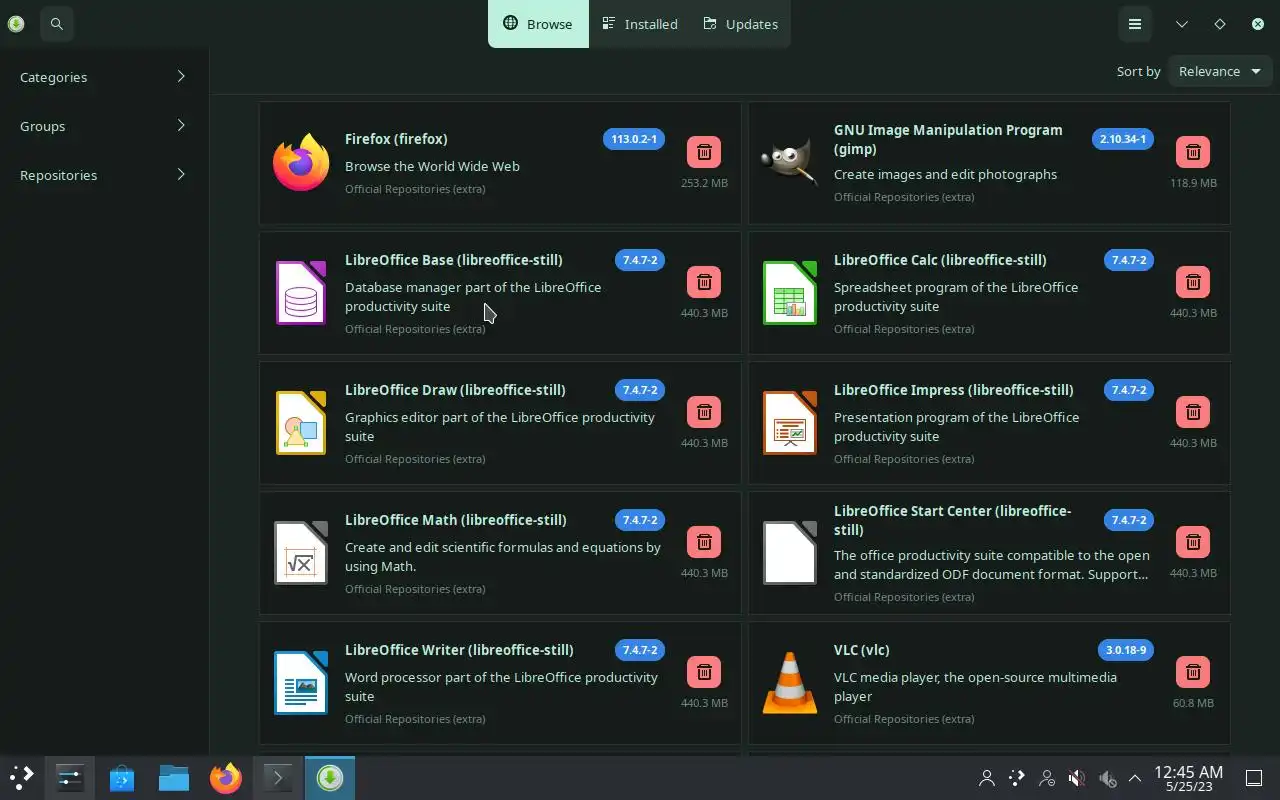Show hidden system tray icons arrow
The image size is (1280, 800).
click(x=1135, y=778)
